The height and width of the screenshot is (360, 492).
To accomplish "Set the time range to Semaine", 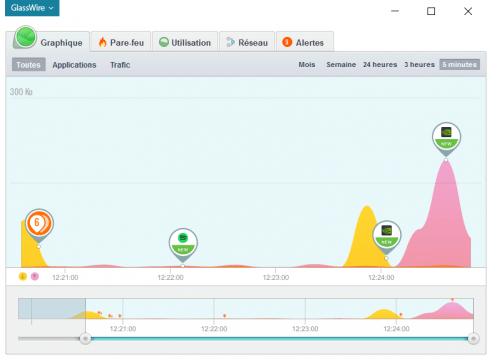I will [x=341, y=64].
